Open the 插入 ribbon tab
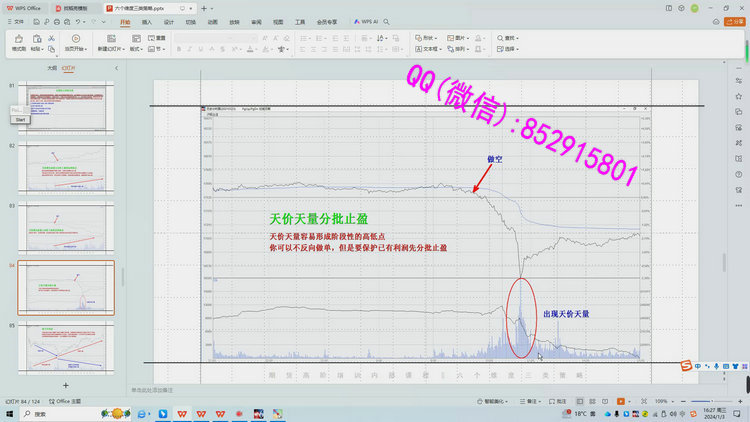The height and width of the screenshot is (422, 750). tap(147, 21)
